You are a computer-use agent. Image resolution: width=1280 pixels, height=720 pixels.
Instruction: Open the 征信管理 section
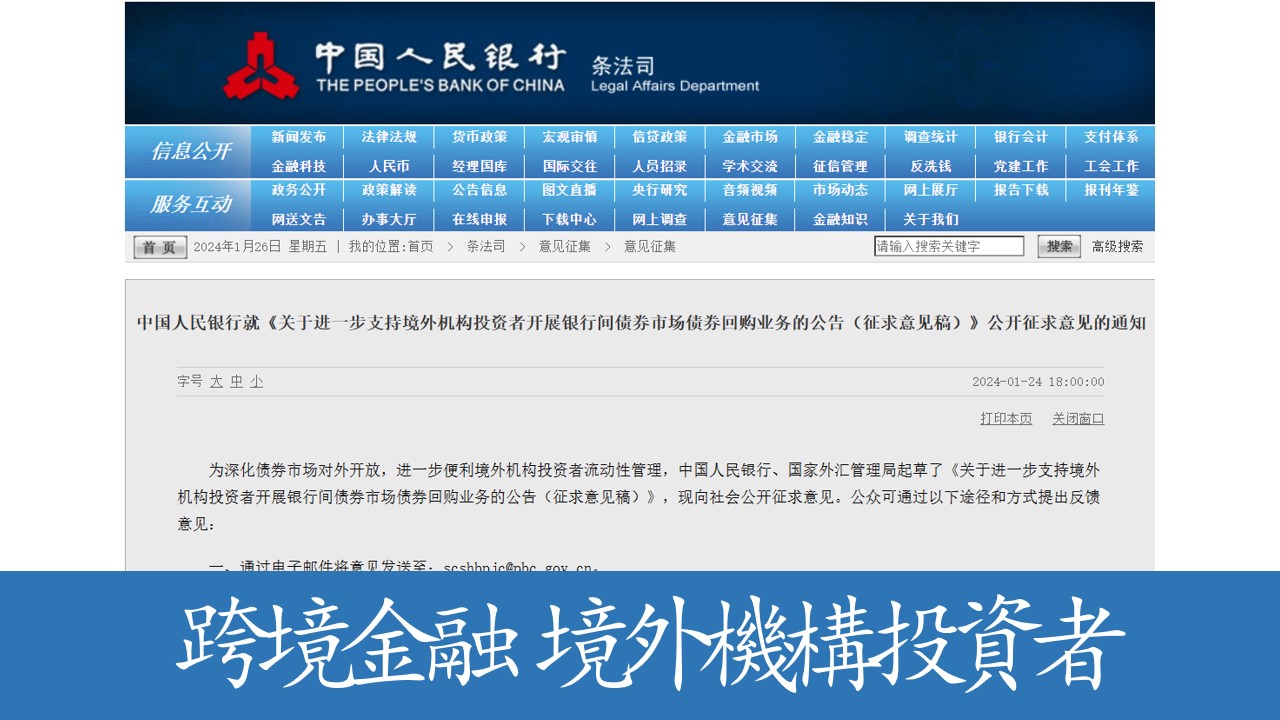point(840,166)
